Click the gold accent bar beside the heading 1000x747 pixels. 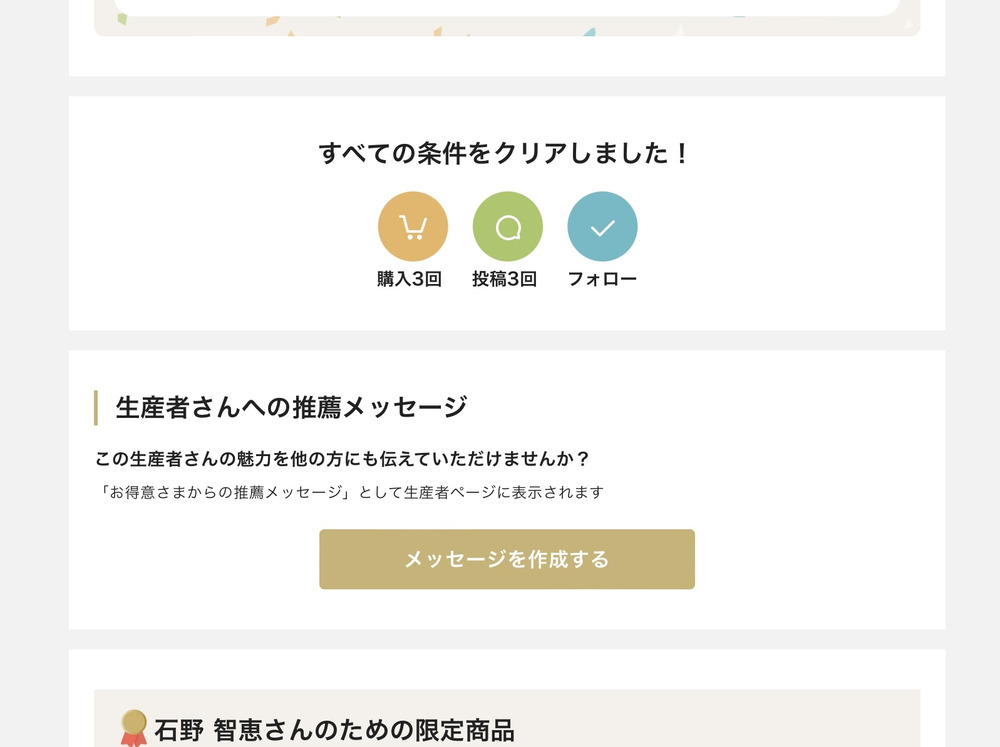[x=96, y=407]
